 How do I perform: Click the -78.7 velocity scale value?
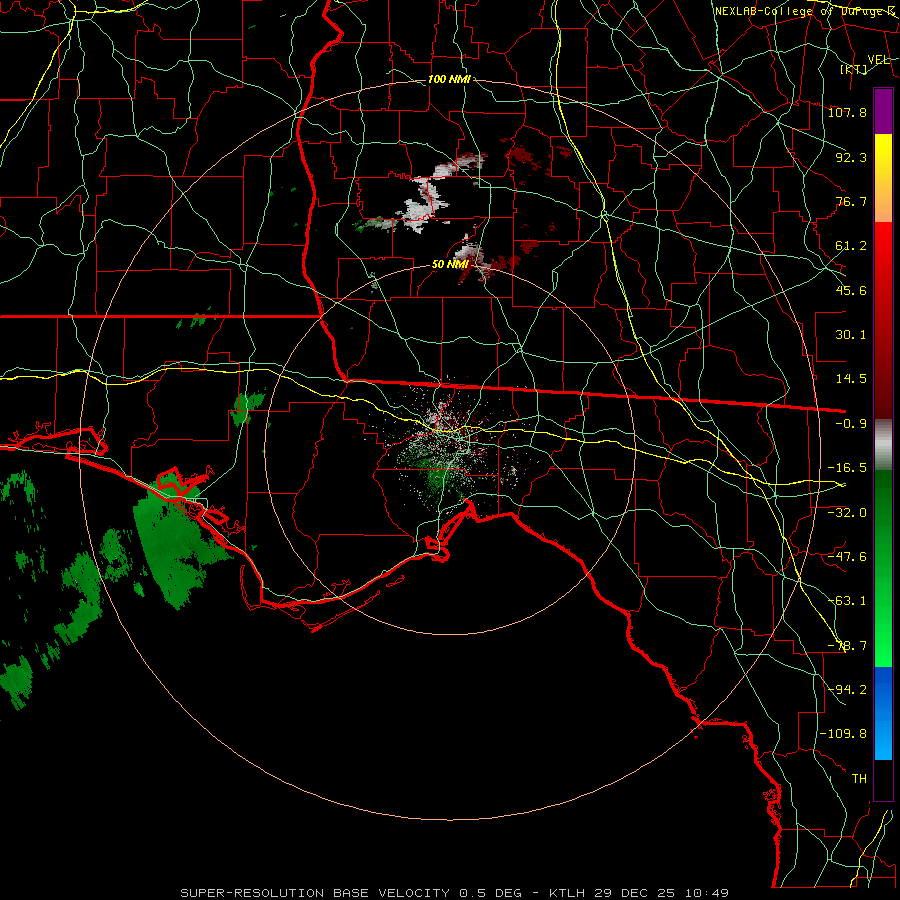(x=847, y=646)
